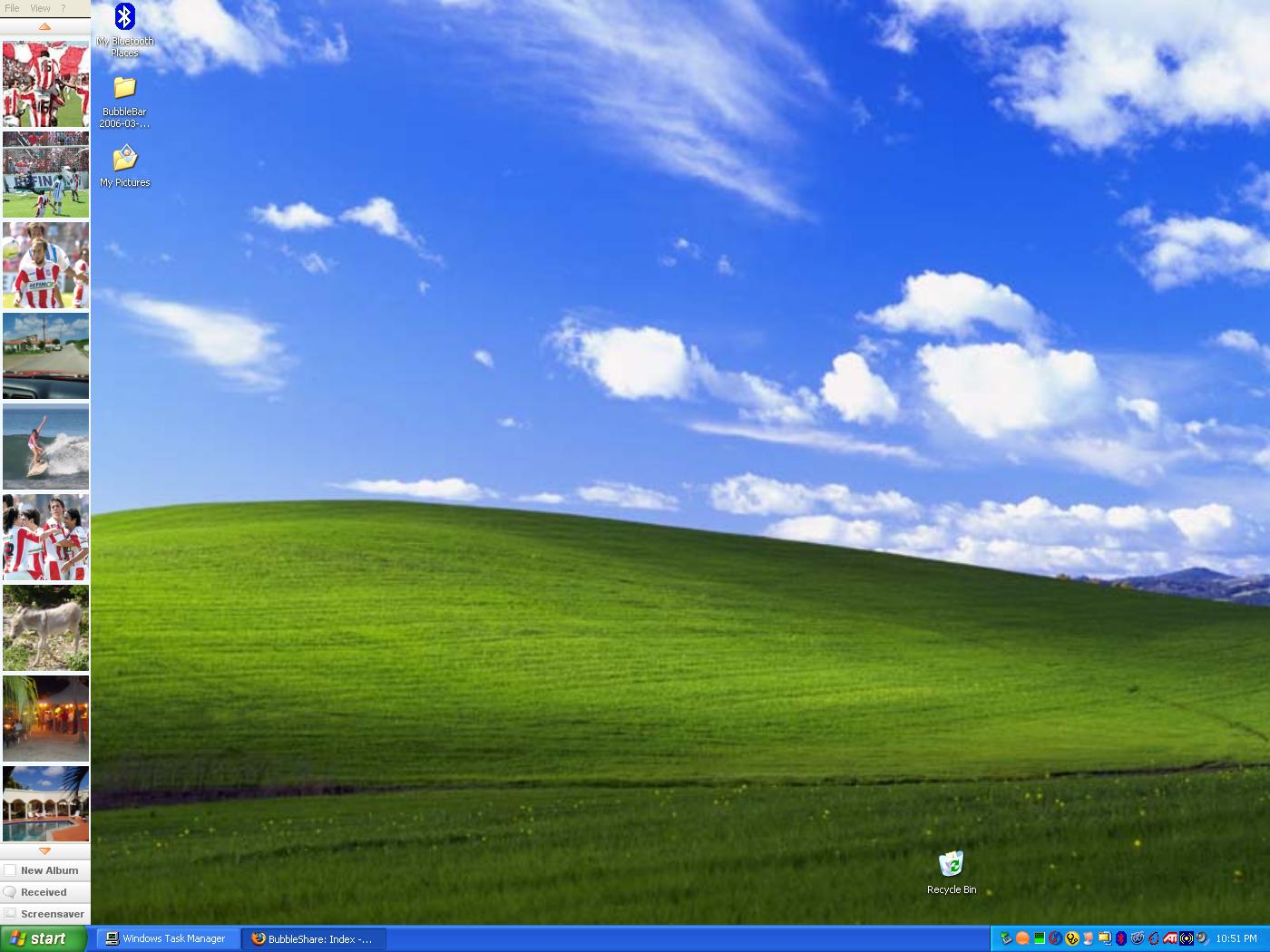The width and height of the screenshot is (1270, 952).
Task: Open the Windows Start menu
Action: coord(44,938)
